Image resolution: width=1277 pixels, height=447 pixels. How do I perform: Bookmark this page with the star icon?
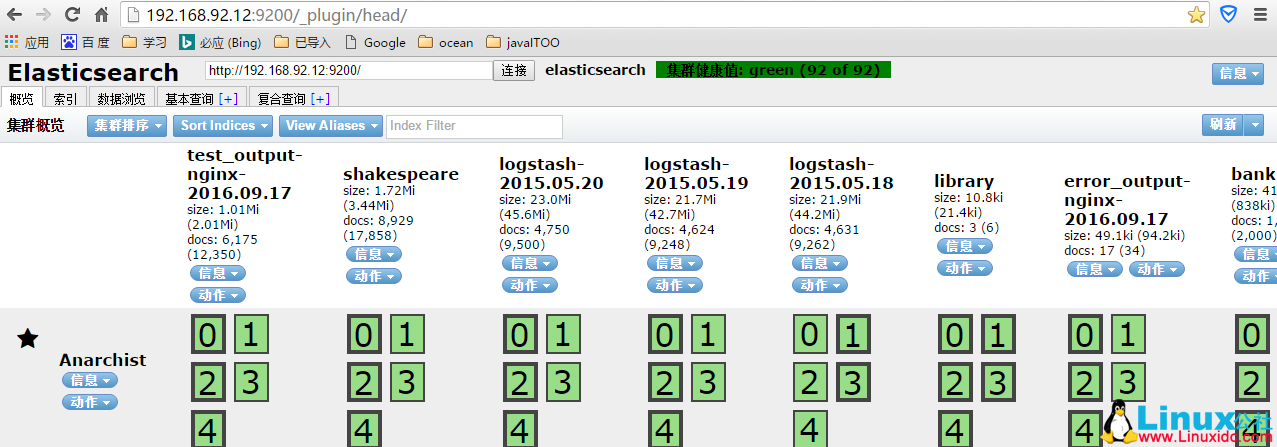click(x=1196, y=15)
